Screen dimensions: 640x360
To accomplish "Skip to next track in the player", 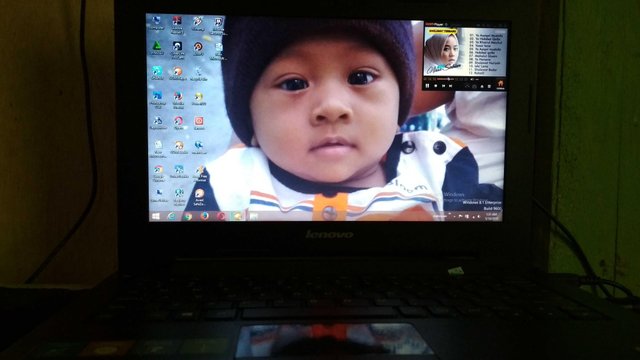I will [450, 86].
